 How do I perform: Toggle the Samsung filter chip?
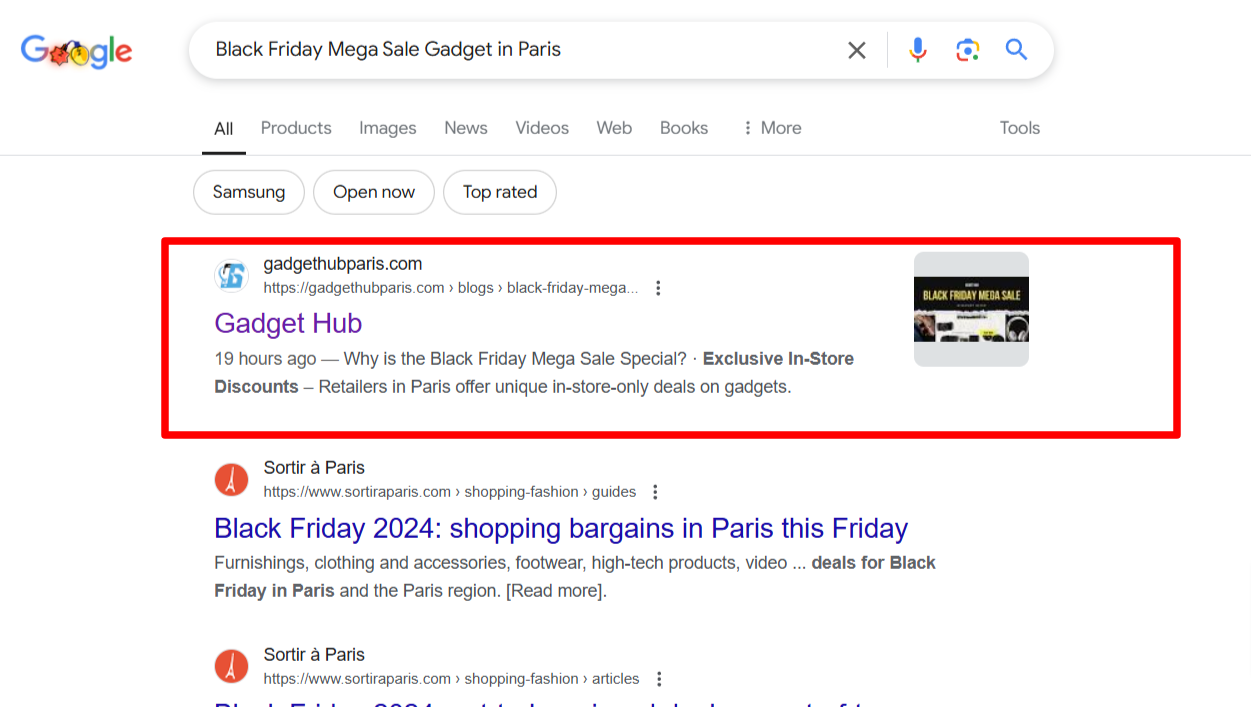pyautogui.click(x=249, y=192)
